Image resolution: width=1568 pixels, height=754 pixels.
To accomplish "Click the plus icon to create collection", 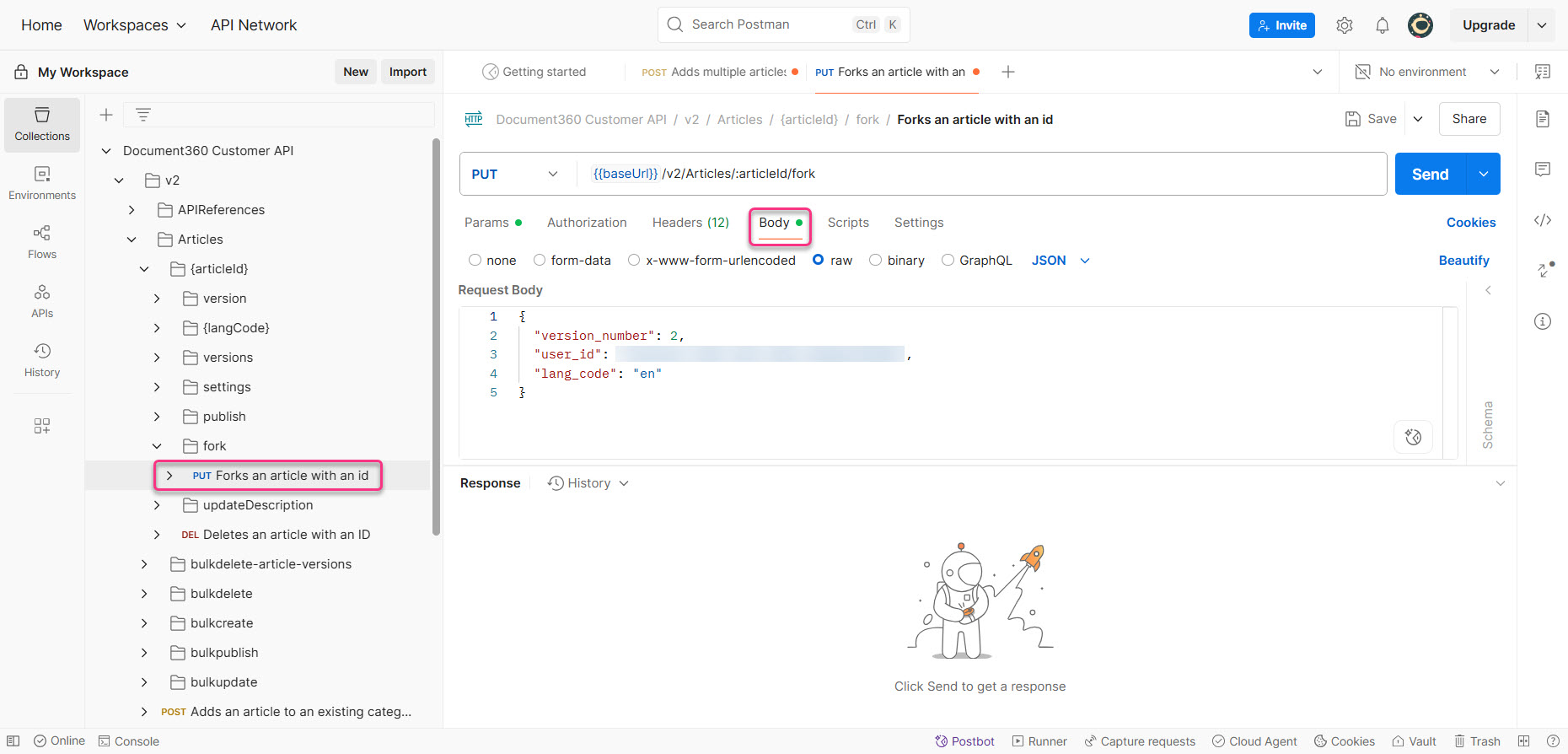I will (106, 115).
